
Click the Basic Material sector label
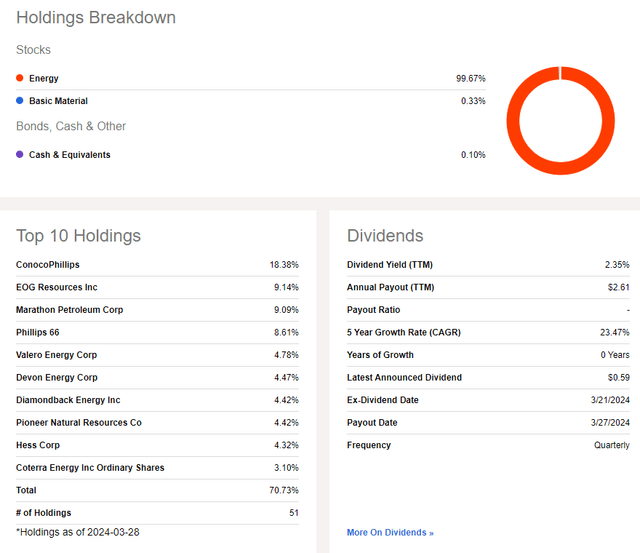[x=58, y=101]
